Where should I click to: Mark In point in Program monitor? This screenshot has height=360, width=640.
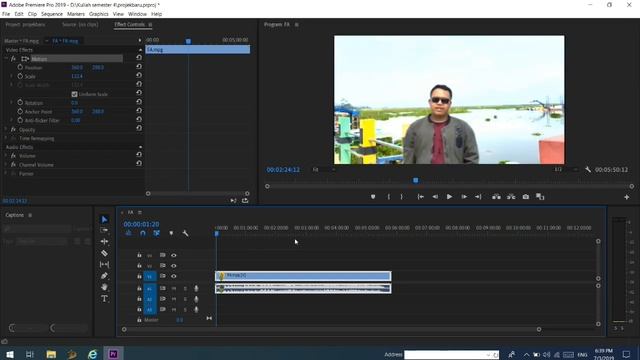point(388,197)
